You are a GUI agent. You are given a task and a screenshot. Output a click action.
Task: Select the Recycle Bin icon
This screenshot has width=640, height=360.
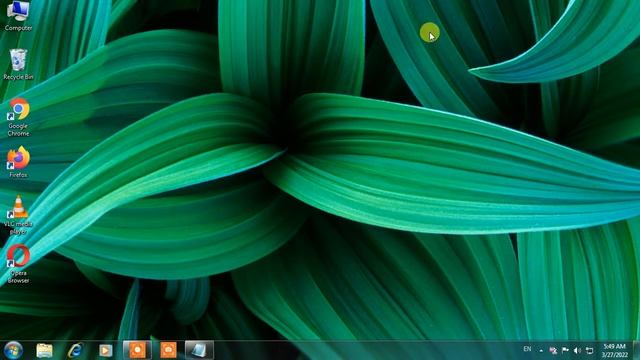tap(18, 64)
